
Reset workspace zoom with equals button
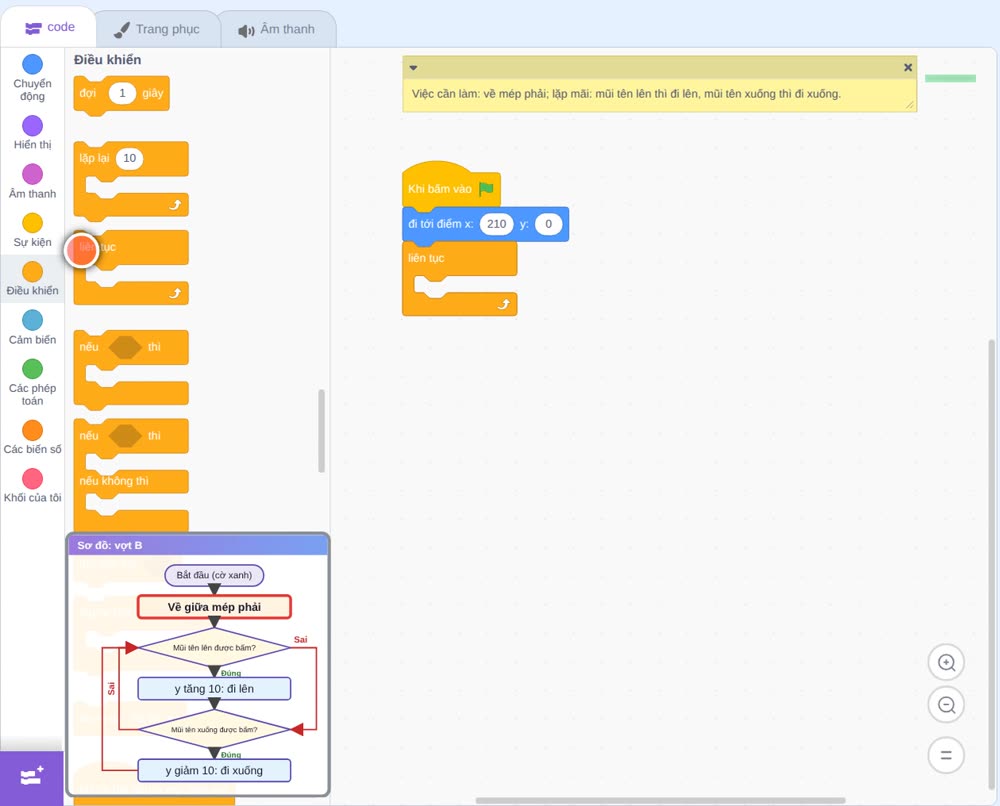click(x=946, y=755)
